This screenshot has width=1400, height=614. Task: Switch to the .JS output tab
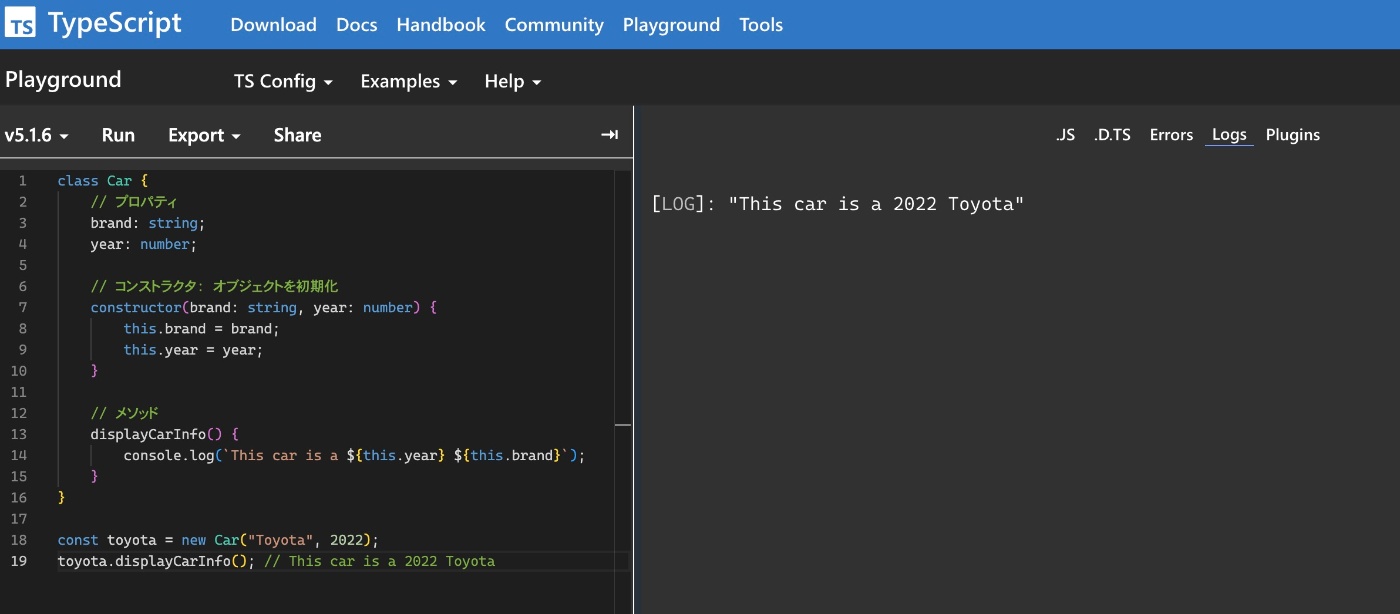tap(1065, 135)
